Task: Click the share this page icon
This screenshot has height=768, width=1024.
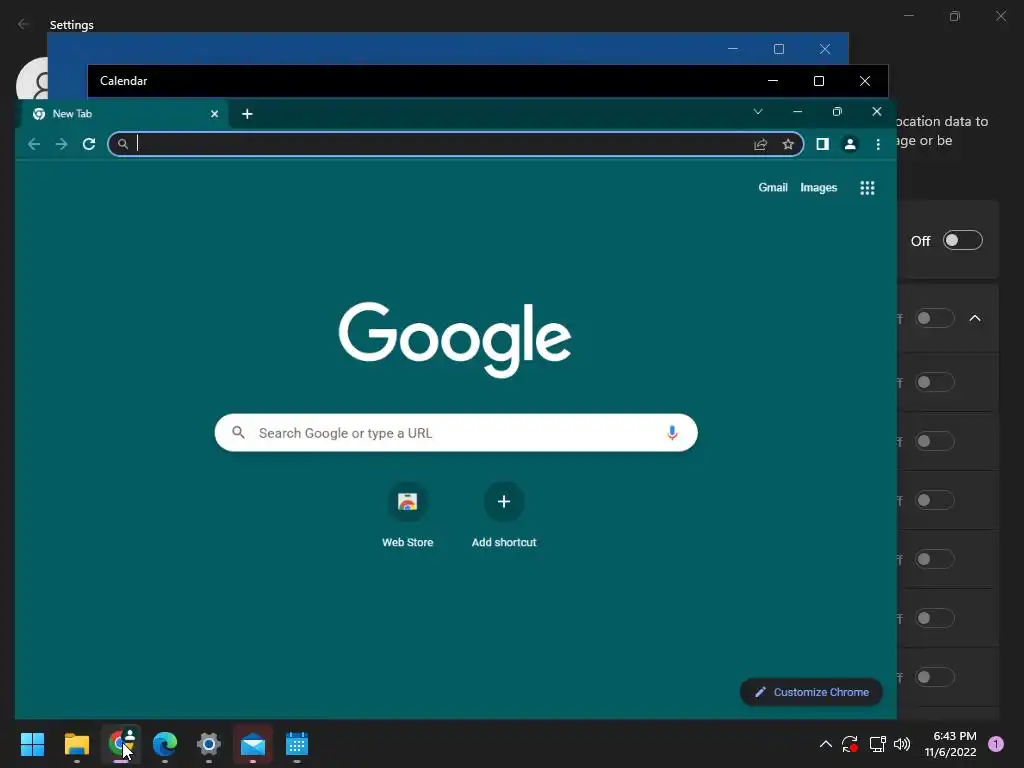Action: (760, 144)
